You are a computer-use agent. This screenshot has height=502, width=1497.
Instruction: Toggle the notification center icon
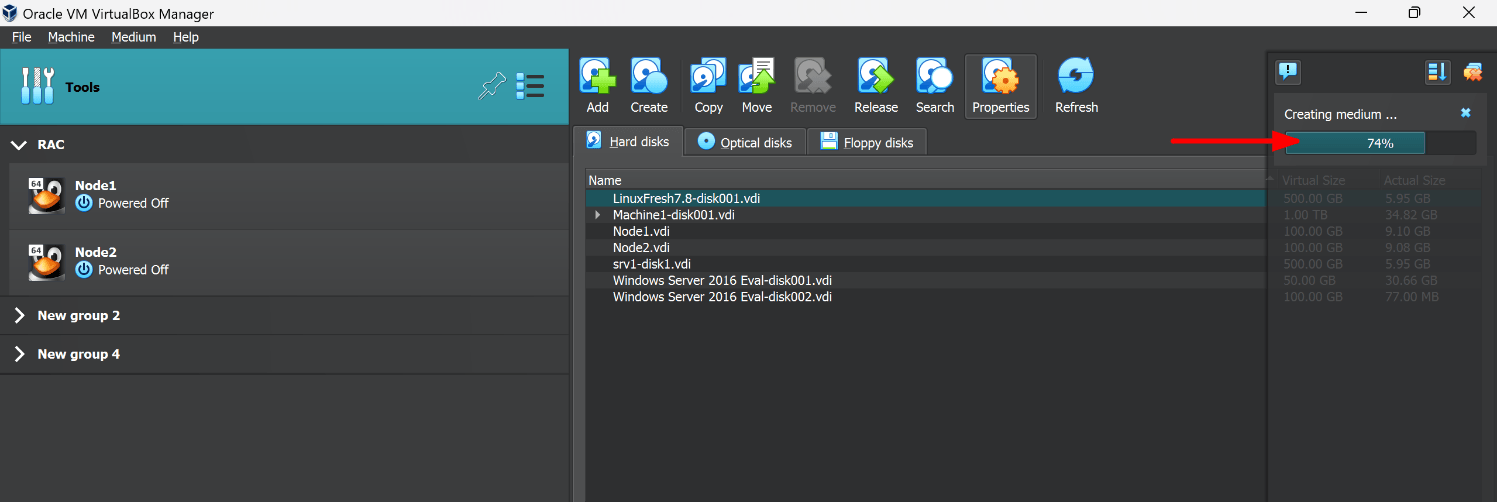[1288, 72]
